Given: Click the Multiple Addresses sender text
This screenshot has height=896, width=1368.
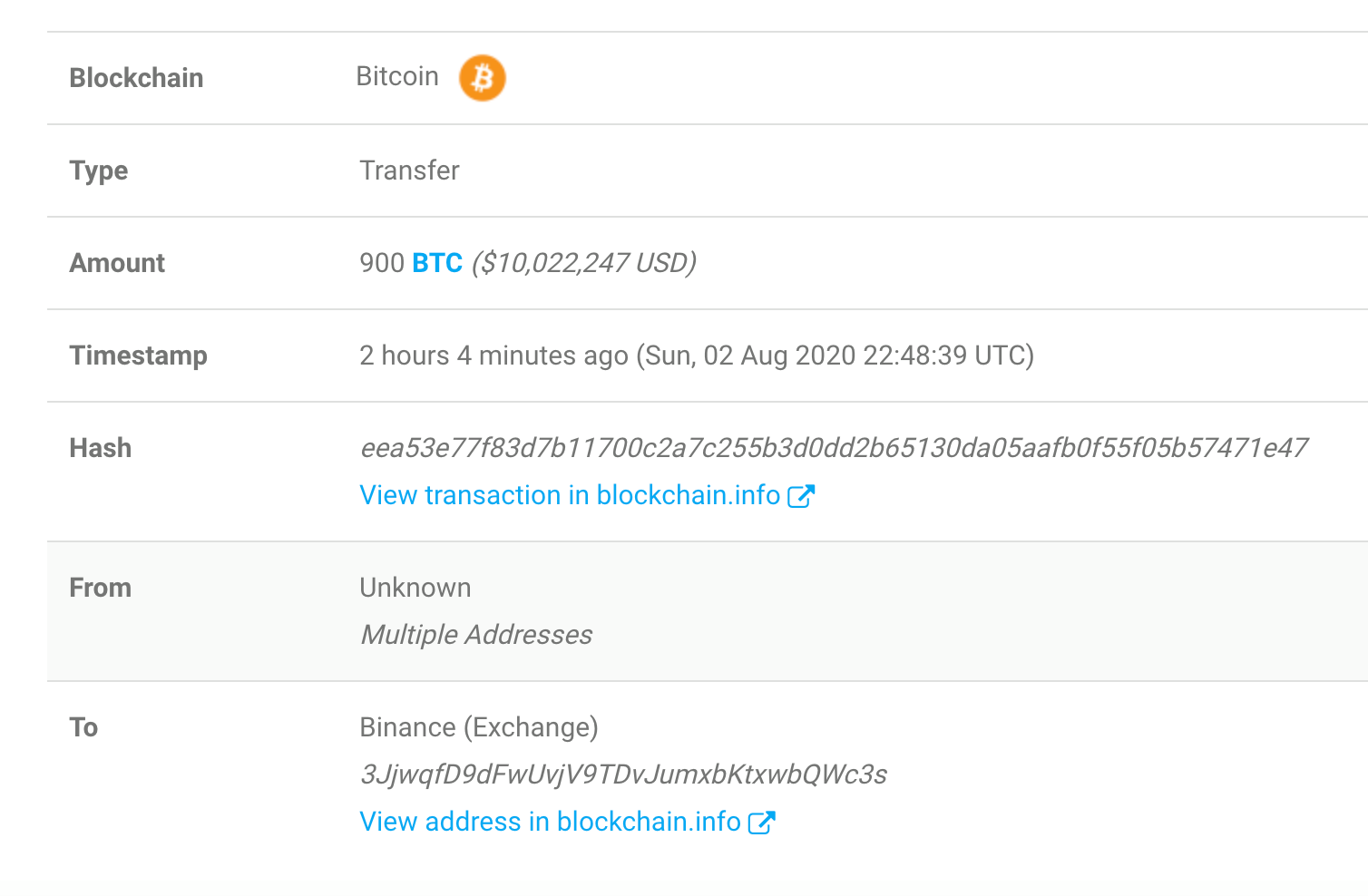Looking at the screenshot, I should tap(476, 635).
